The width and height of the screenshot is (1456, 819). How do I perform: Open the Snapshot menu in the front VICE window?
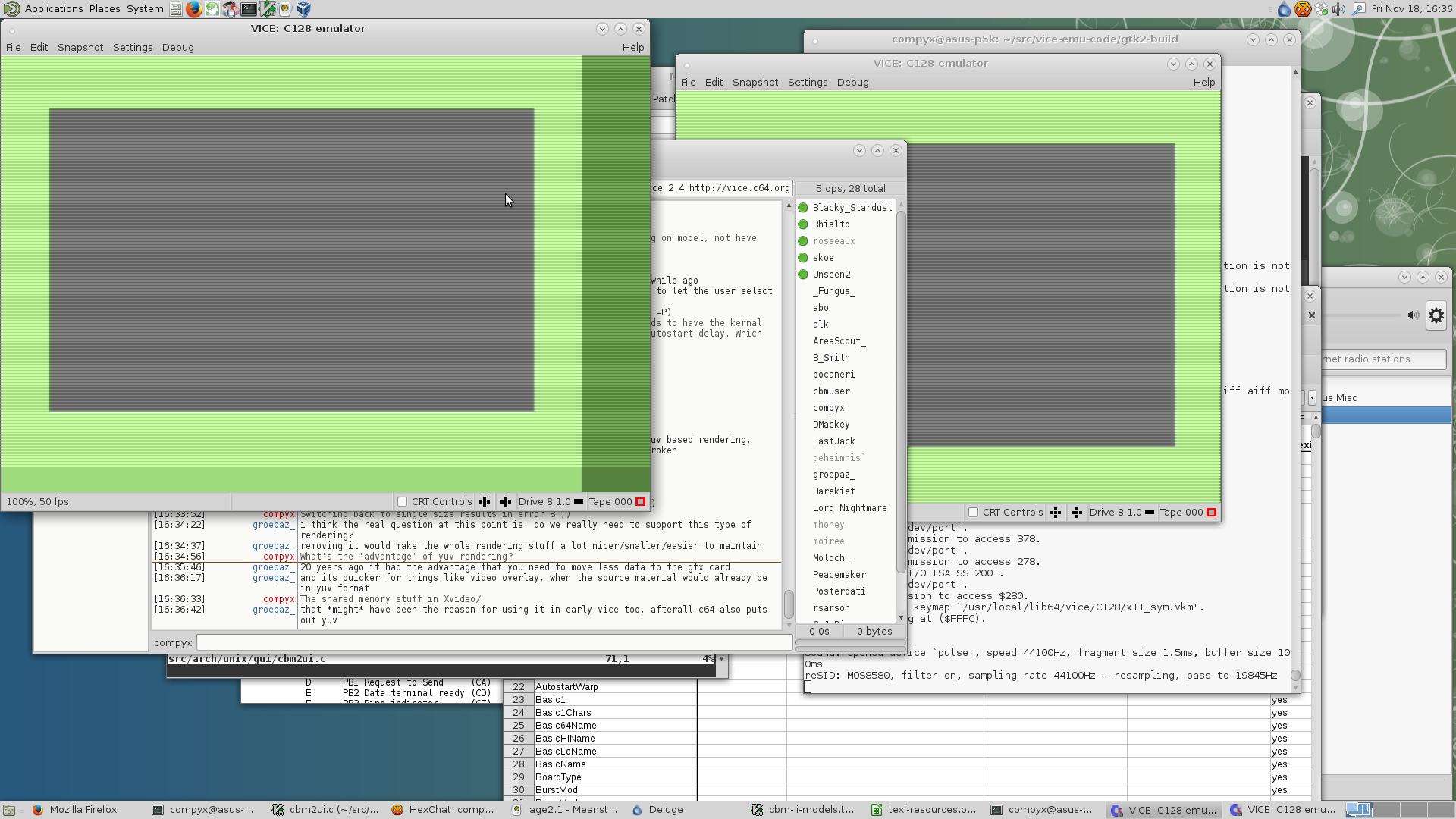click(80, 47)
